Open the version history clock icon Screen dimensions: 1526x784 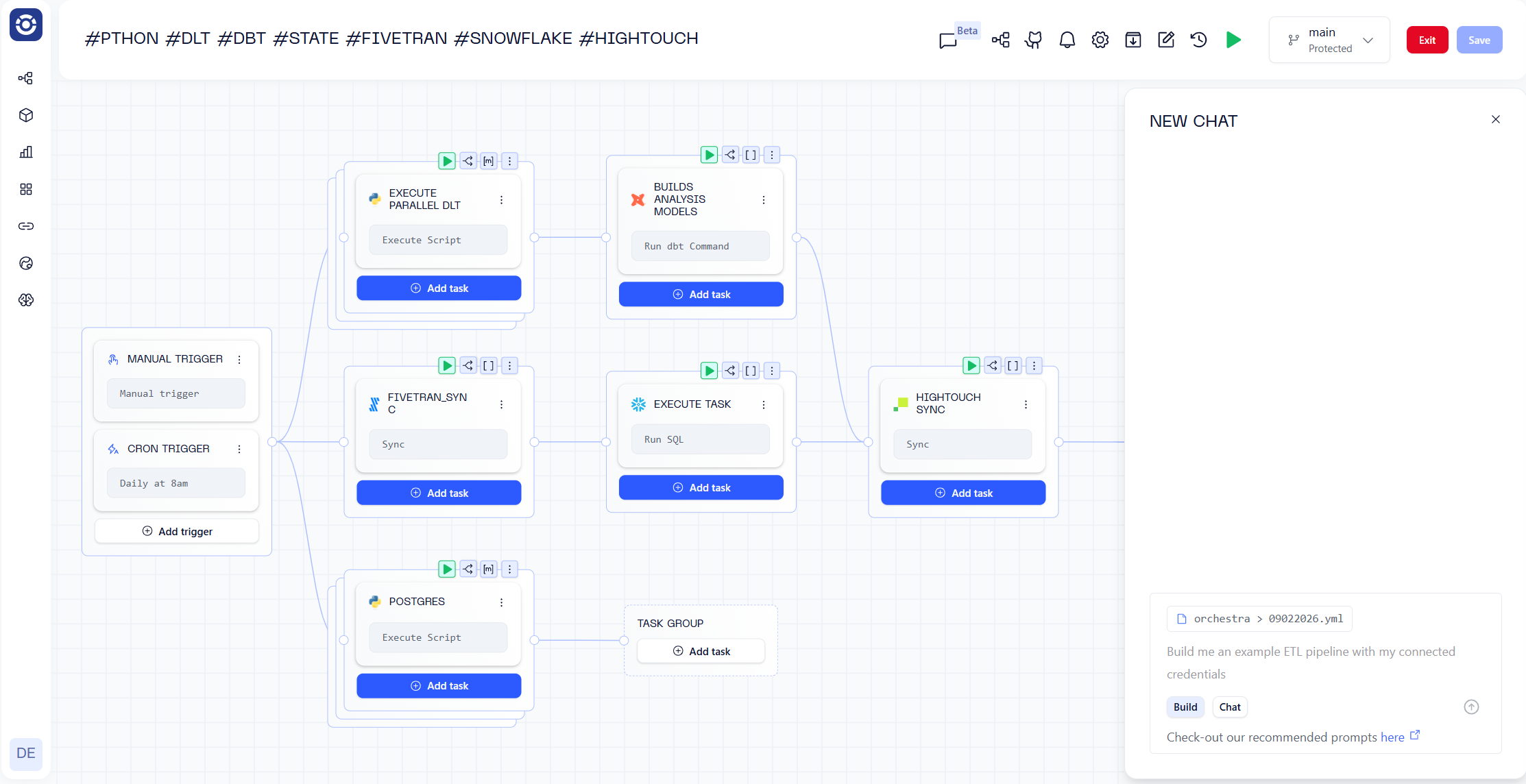pyautogui.click(x=1199, y=40)
